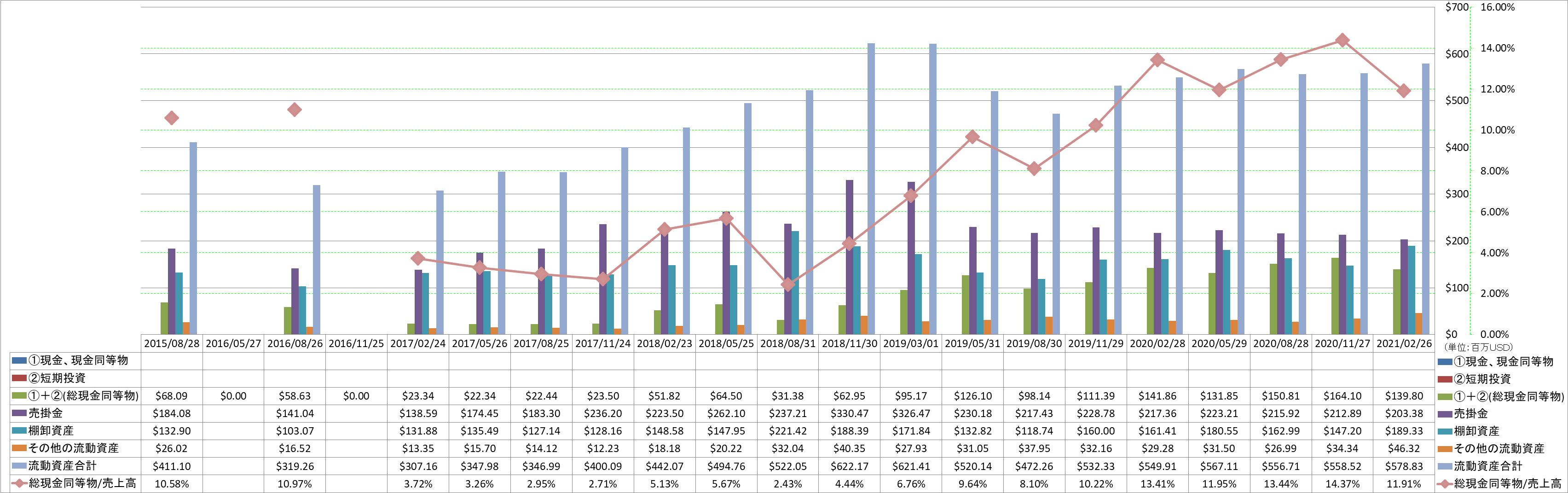Select the 14.37% ratio cell
The height and width of the screenshot is (493, 1568).
[x=1342, y=484]
